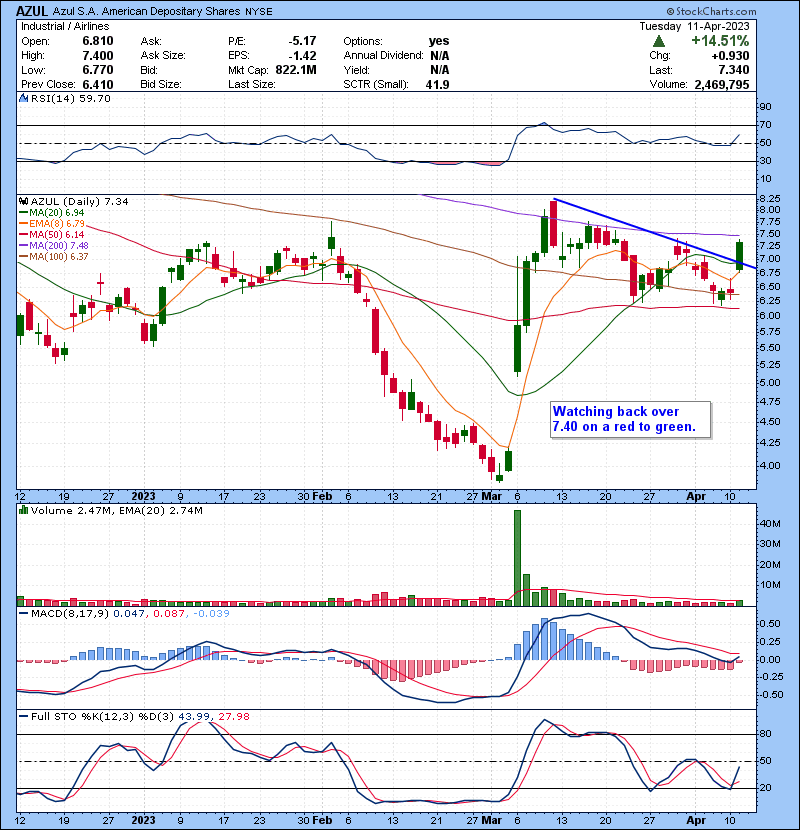Image resolution: width=800 pixels, height=830 pixels.
Task: Click the SCTR (Small) value 41.9
Action: [x=437, y=85]
